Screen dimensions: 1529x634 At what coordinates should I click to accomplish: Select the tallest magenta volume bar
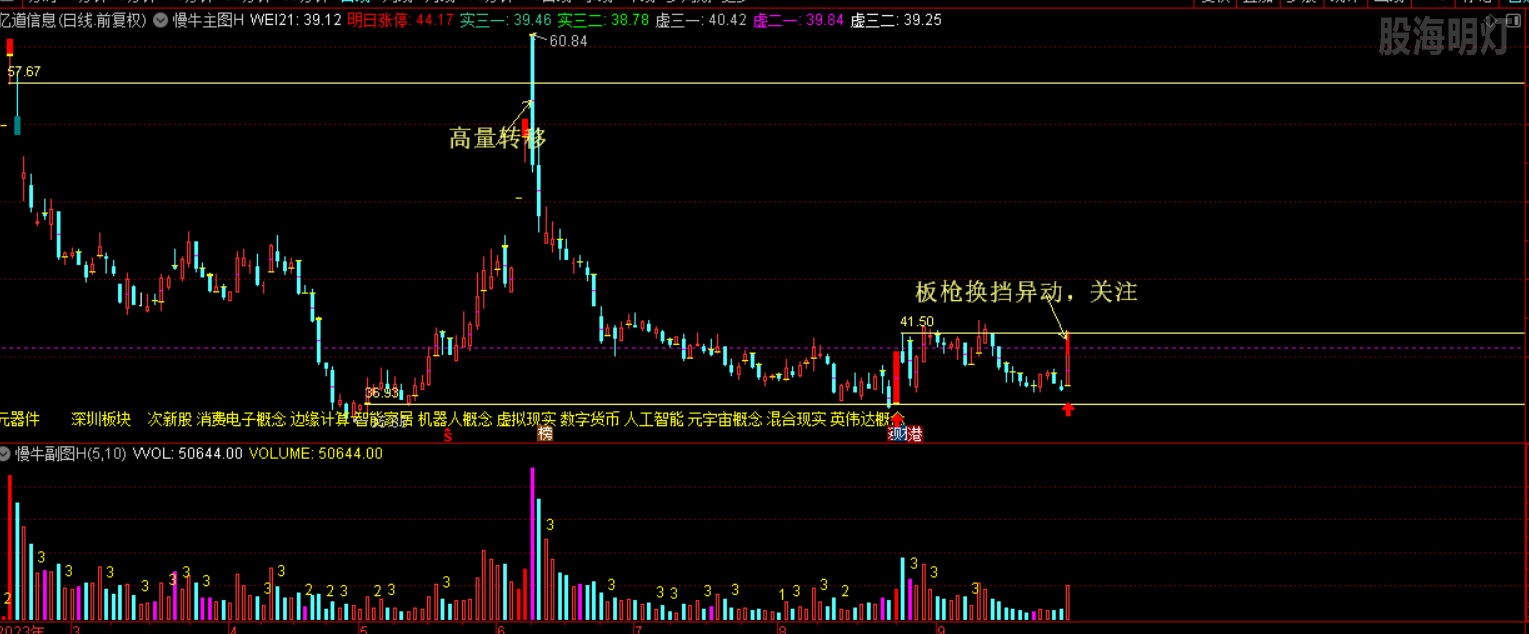[533, 544]
